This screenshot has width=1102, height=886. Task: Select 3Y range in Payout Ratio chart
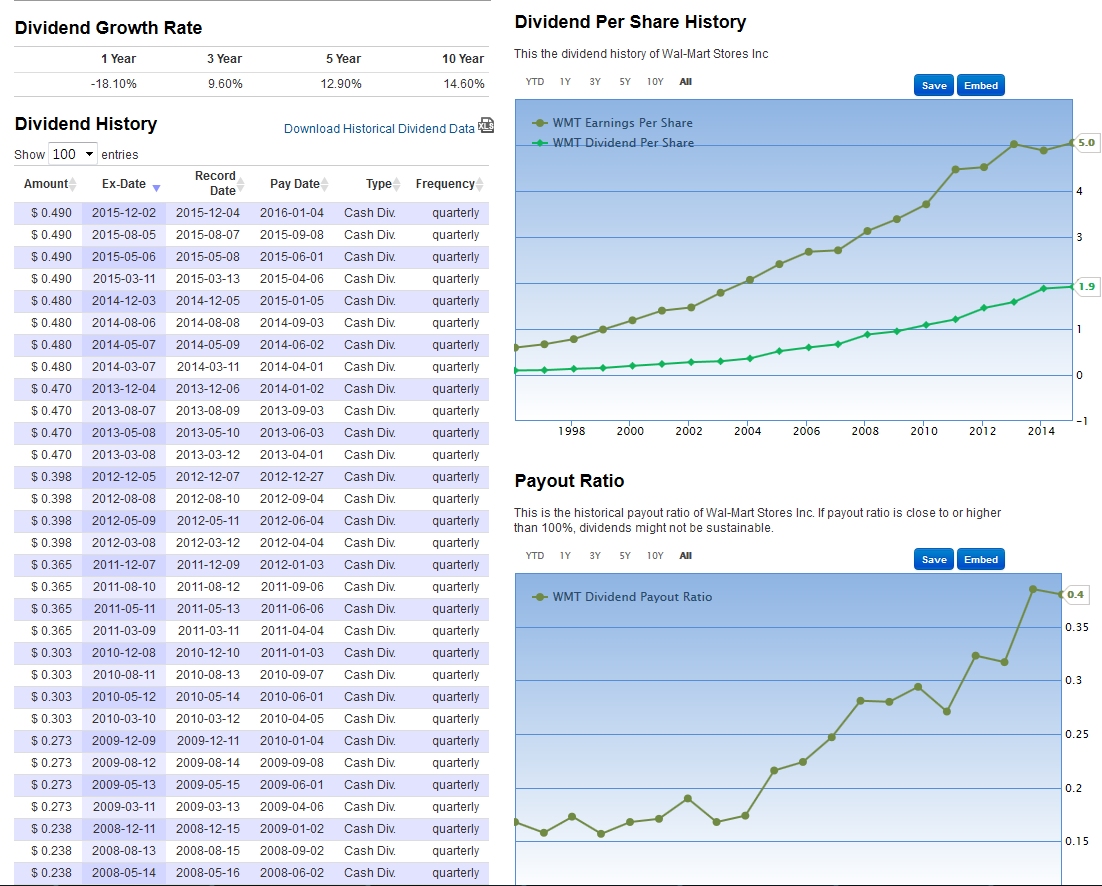[x=595, y=556]
